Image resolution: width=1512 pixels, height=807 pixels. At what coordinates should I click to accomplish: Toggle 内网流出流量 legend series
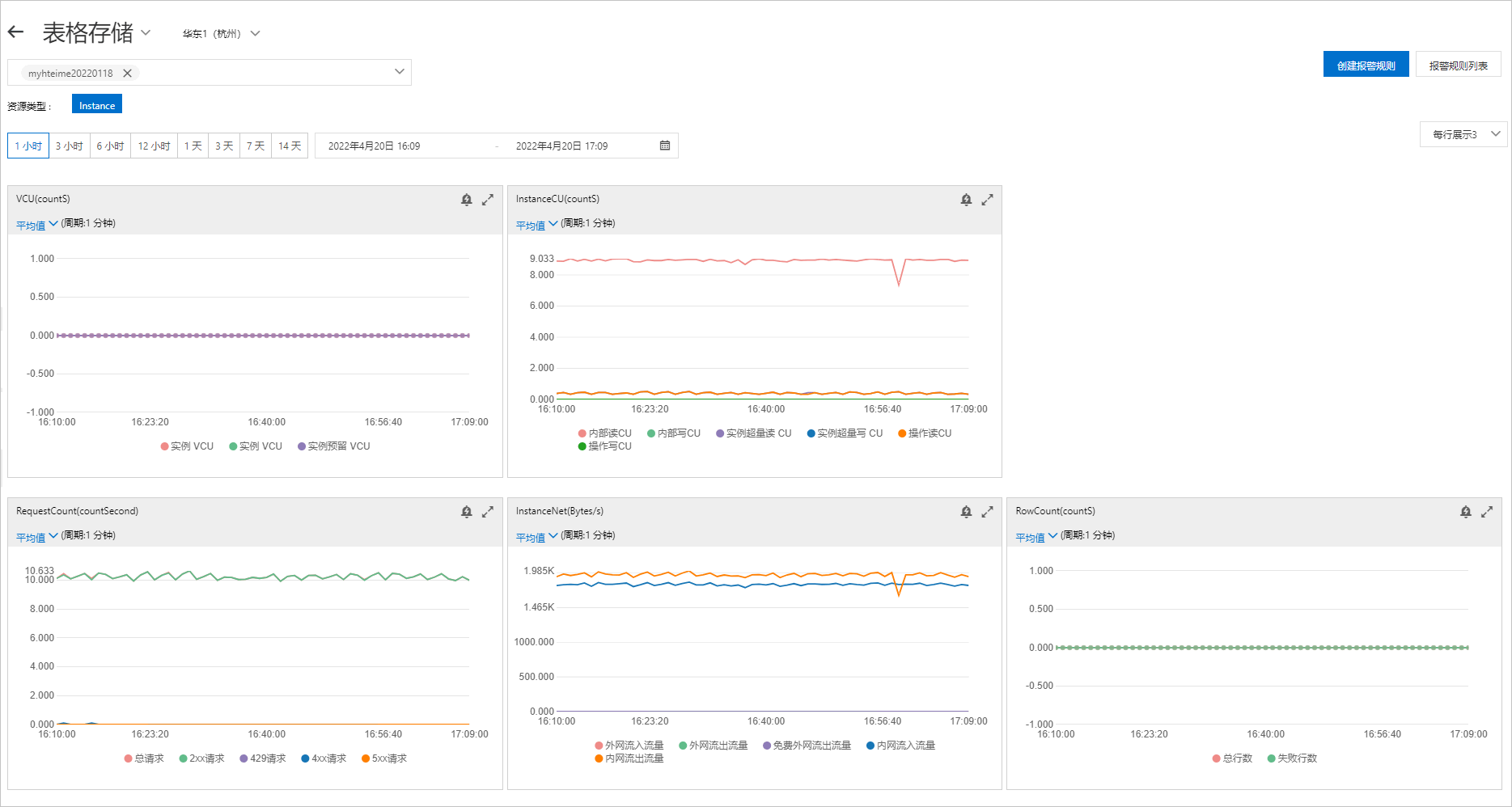pyautogui.click(x=629, y=758)
